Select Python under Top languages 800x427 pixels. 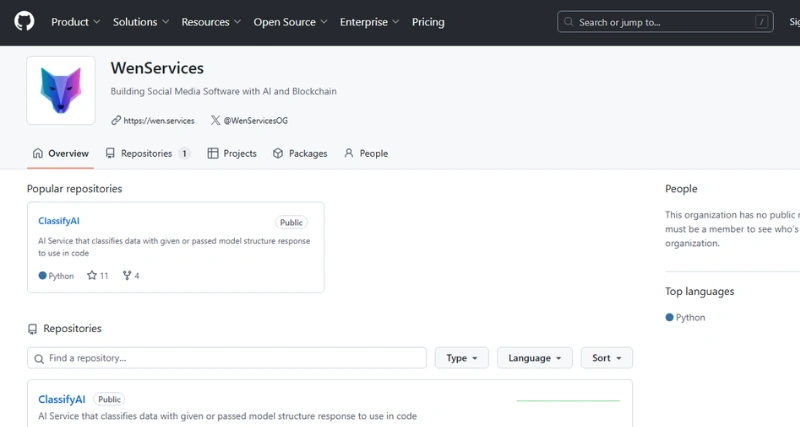coord(685,317)
